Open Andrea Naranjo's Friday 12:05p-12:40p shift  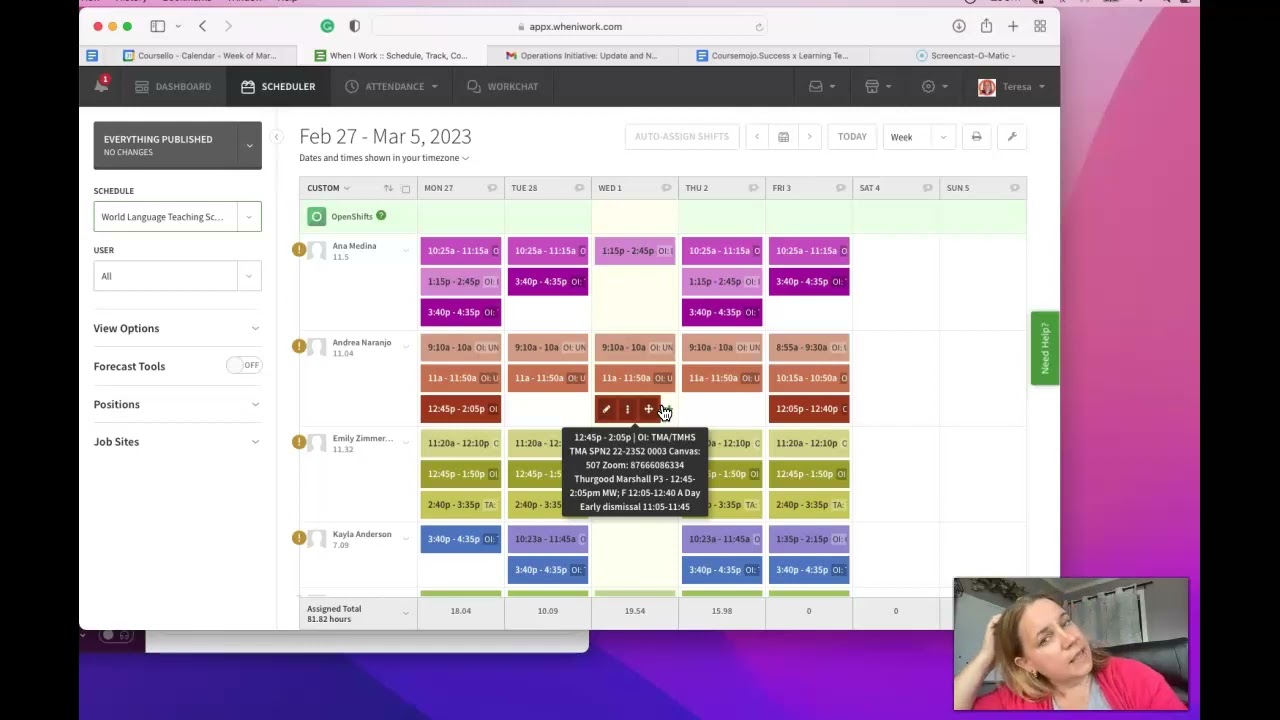pos(809,409)
